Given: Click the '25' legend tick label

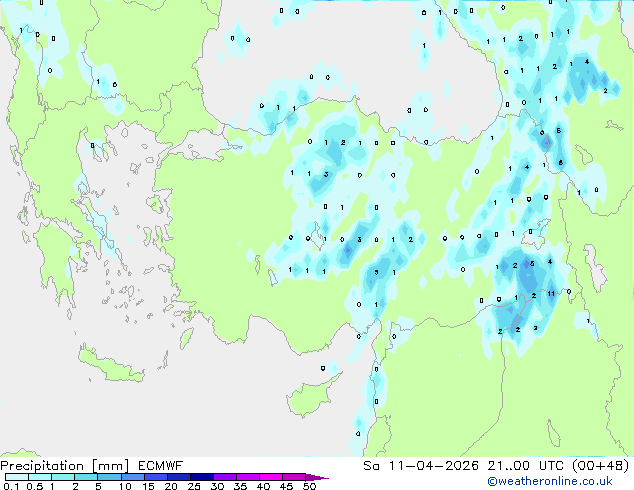Looking at the screenshot, I should [x=194, y=486].
